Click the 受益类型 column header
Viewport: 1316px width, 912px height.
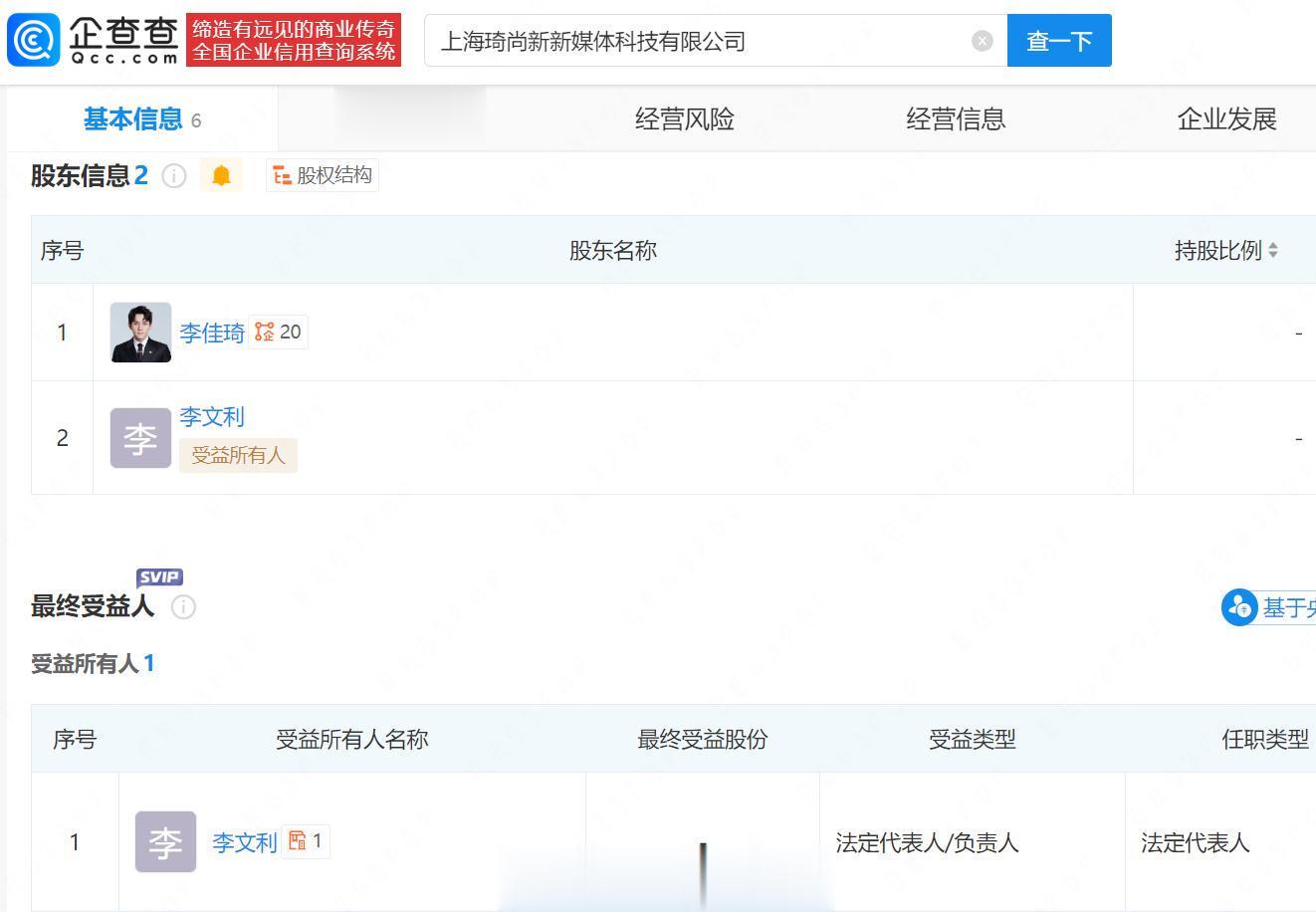click(x=973, y=740)
